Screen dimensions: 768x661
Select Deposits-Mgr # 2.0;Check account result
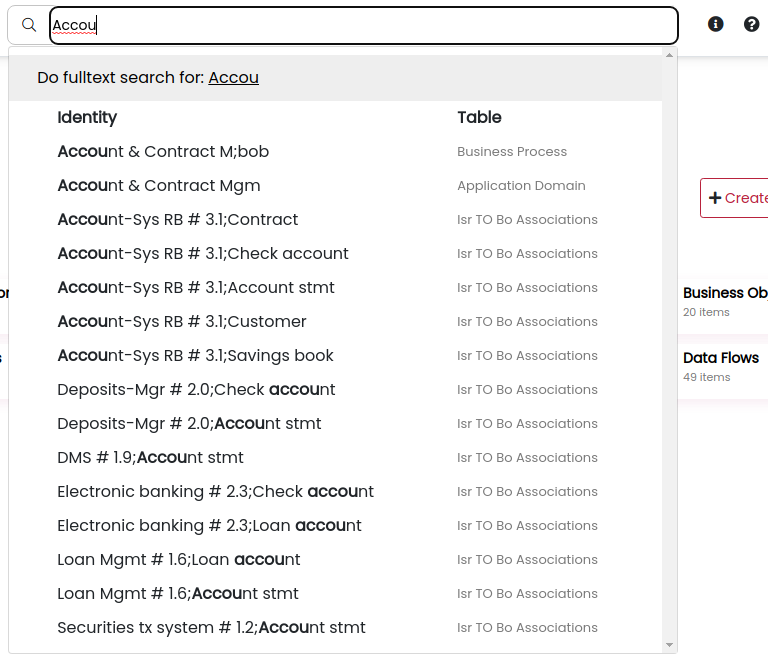(336, 390)
